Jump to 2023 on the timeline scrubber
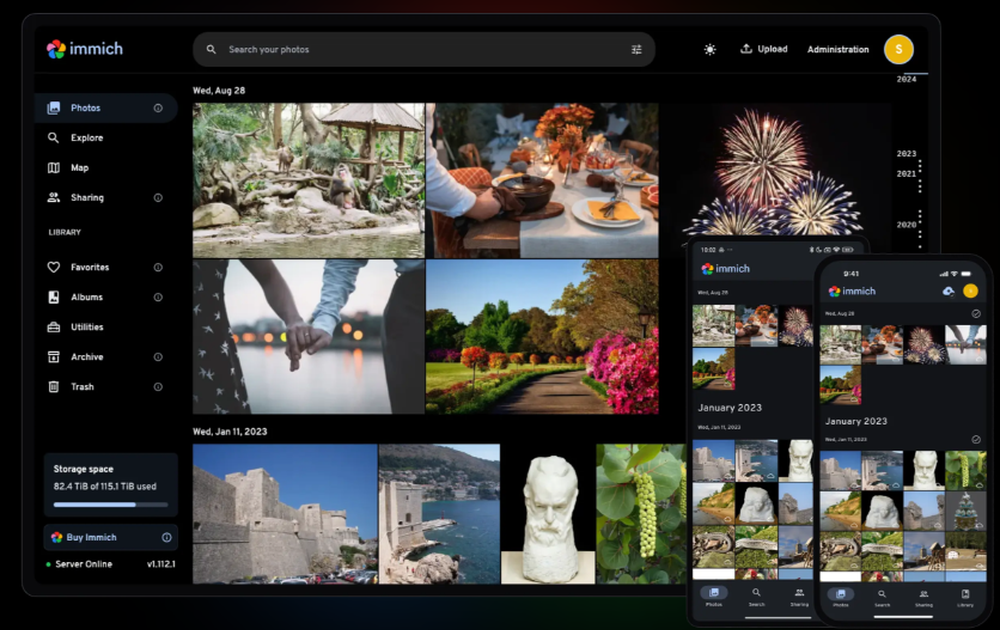 pyautogui.click(x=906, y=154)
